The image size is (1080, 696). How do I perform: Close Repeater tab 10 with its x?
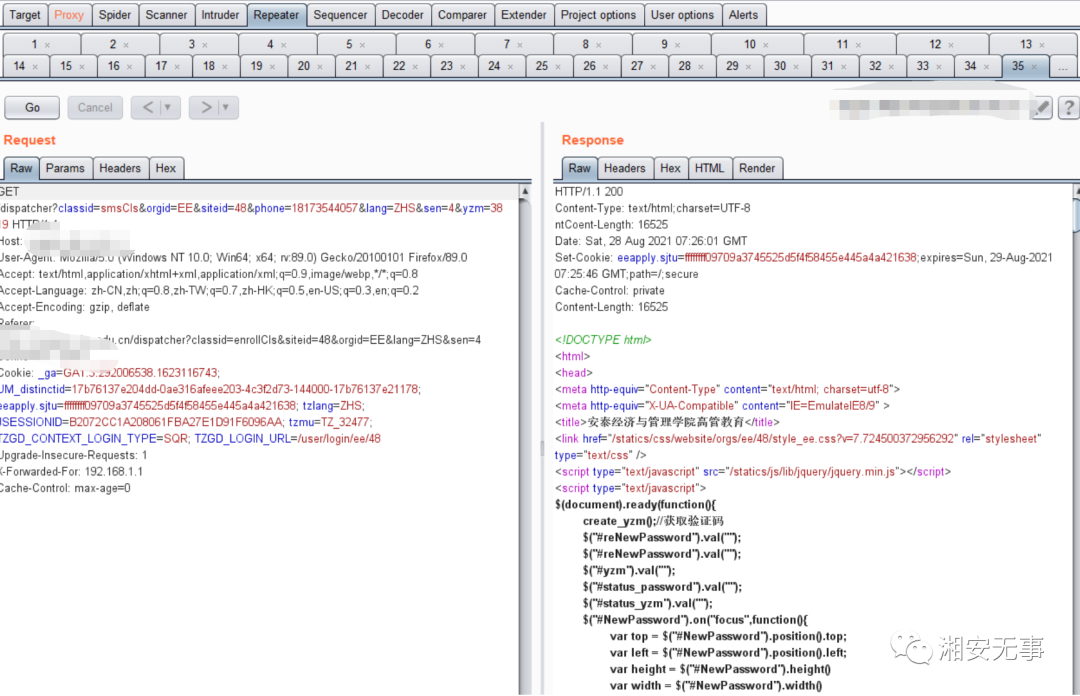pos(766,45)
